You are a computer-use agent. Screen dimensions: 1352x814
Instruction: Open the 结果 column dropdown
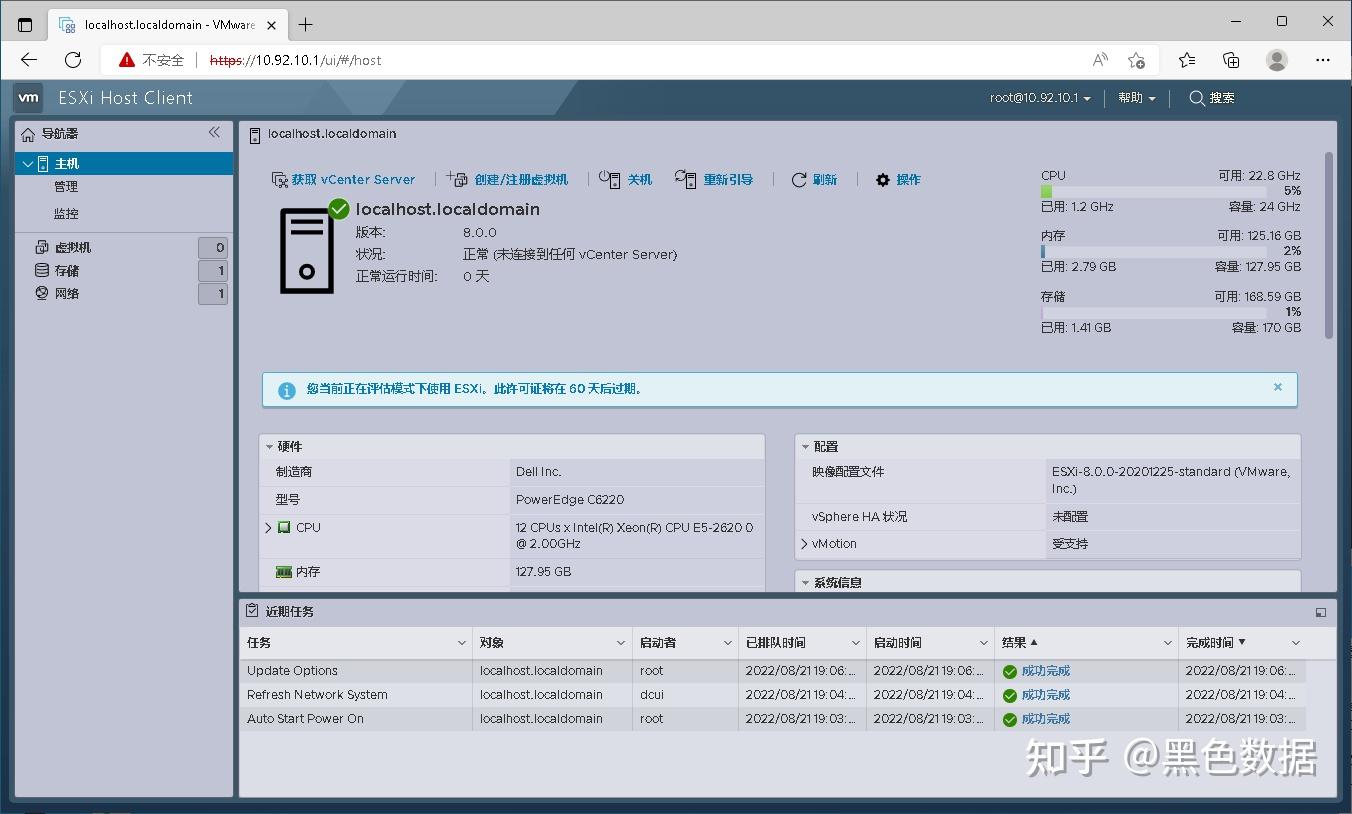click(x=1167, y=643)
